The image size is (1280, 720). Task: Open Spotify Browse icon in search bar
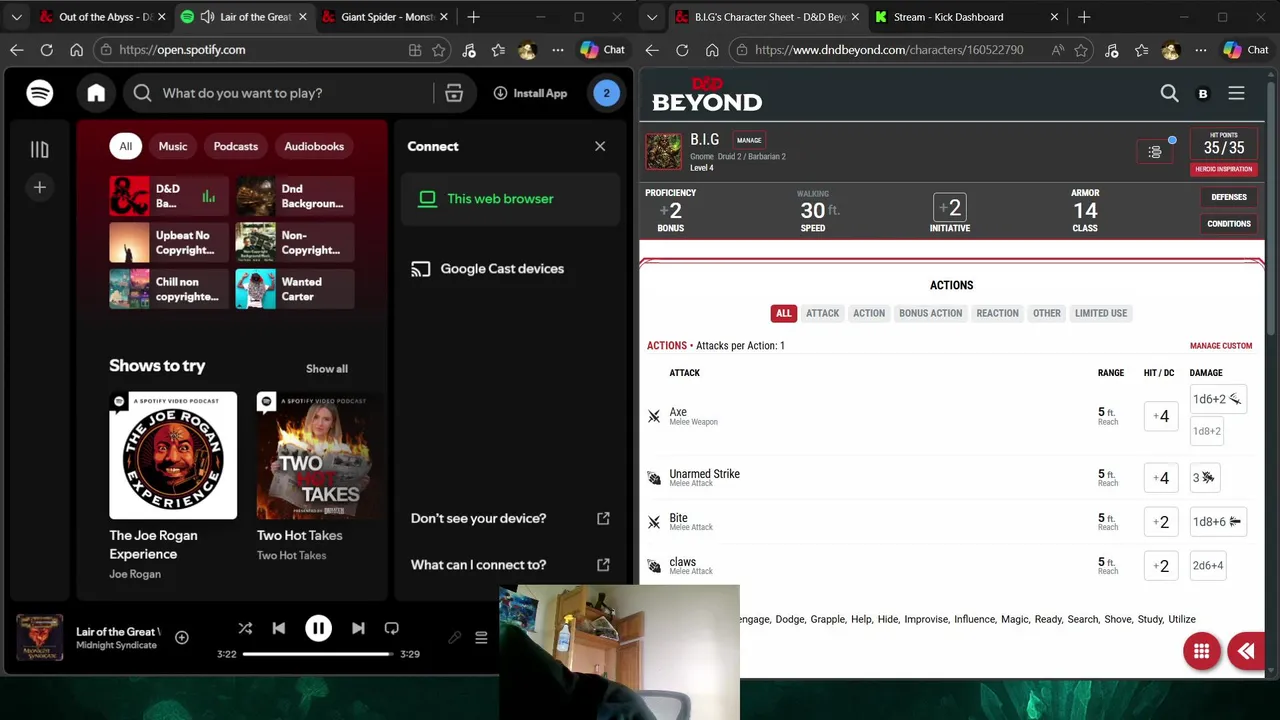[454, 93]
